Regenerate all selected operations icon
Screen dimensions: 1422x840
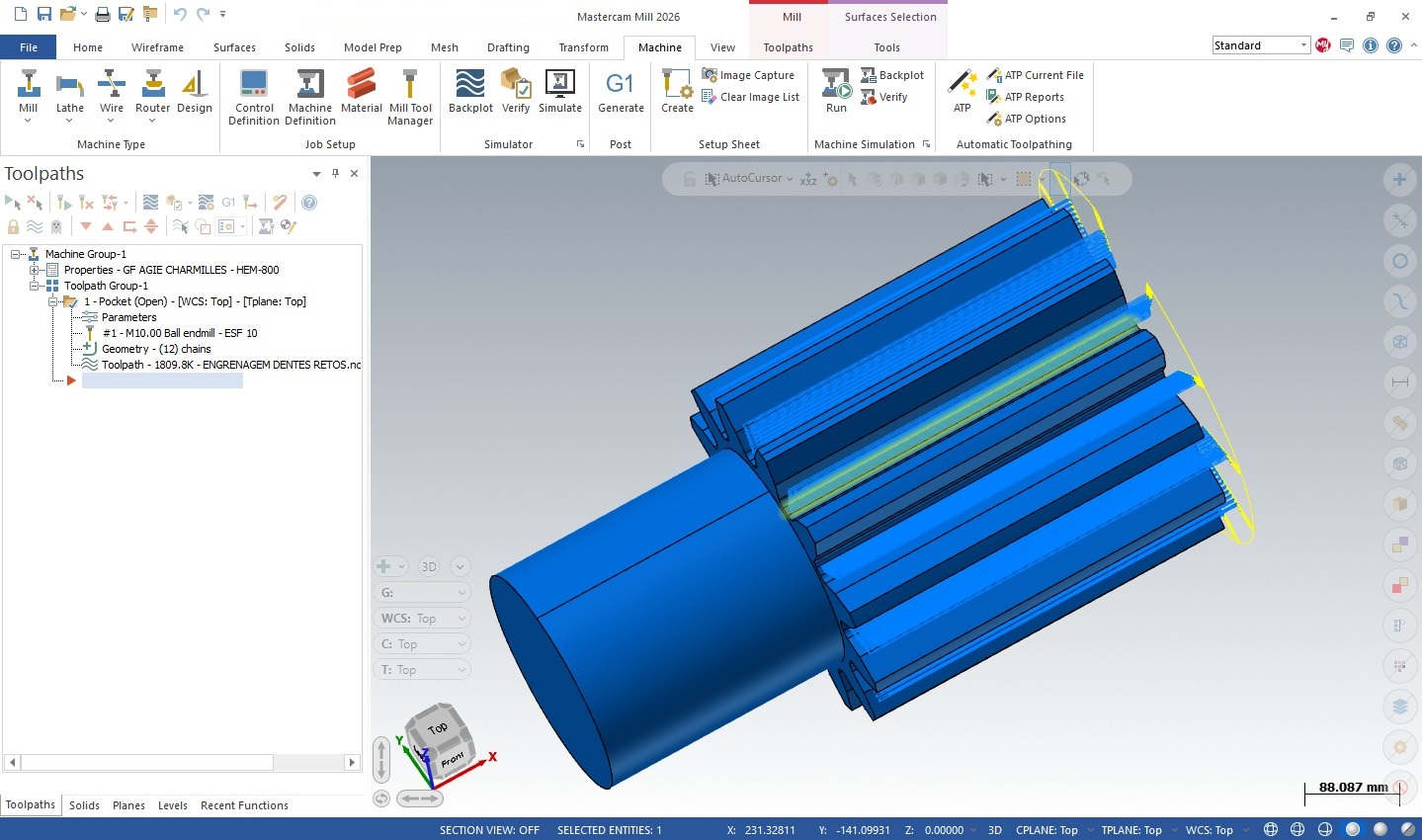click(64, 203)
